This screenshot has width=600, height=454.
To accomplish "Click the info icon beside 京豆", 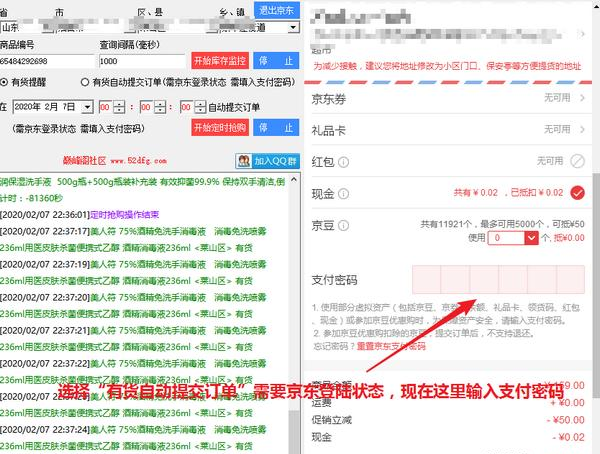I will [x=344, y=225].
